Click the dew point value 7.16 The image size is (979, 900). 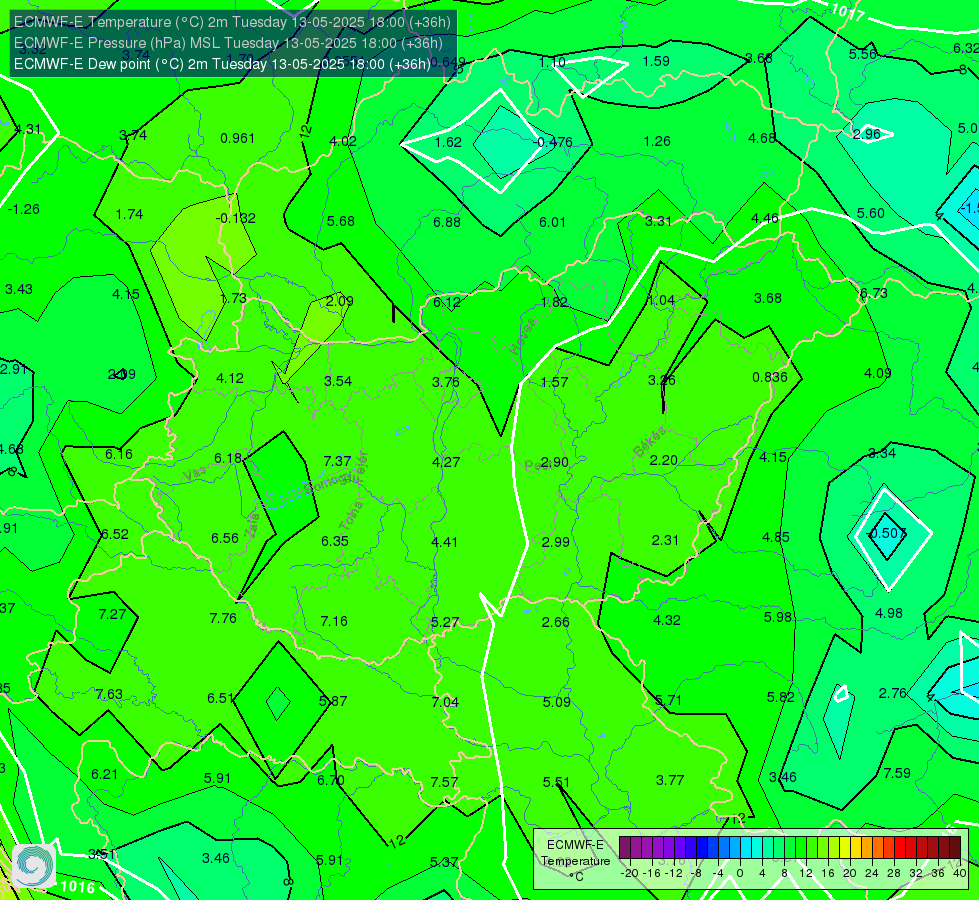click(333, 621)
